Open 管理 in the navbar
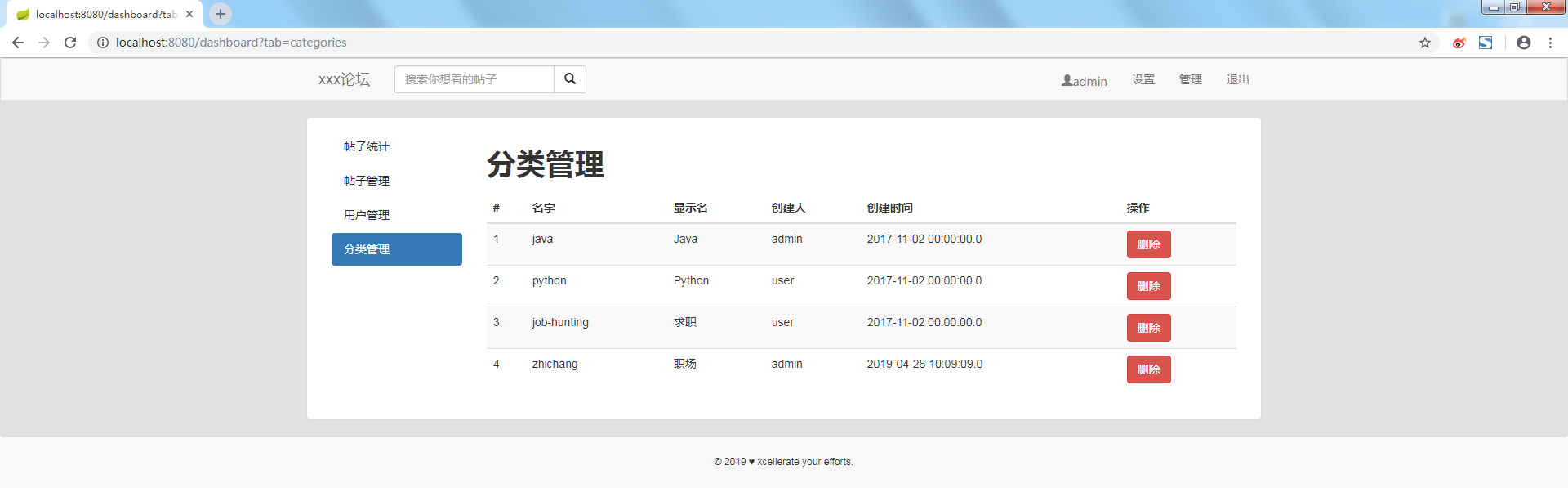Viewport: 1568px width, 488px height. pyautogui.click(x=1191, y=79)
